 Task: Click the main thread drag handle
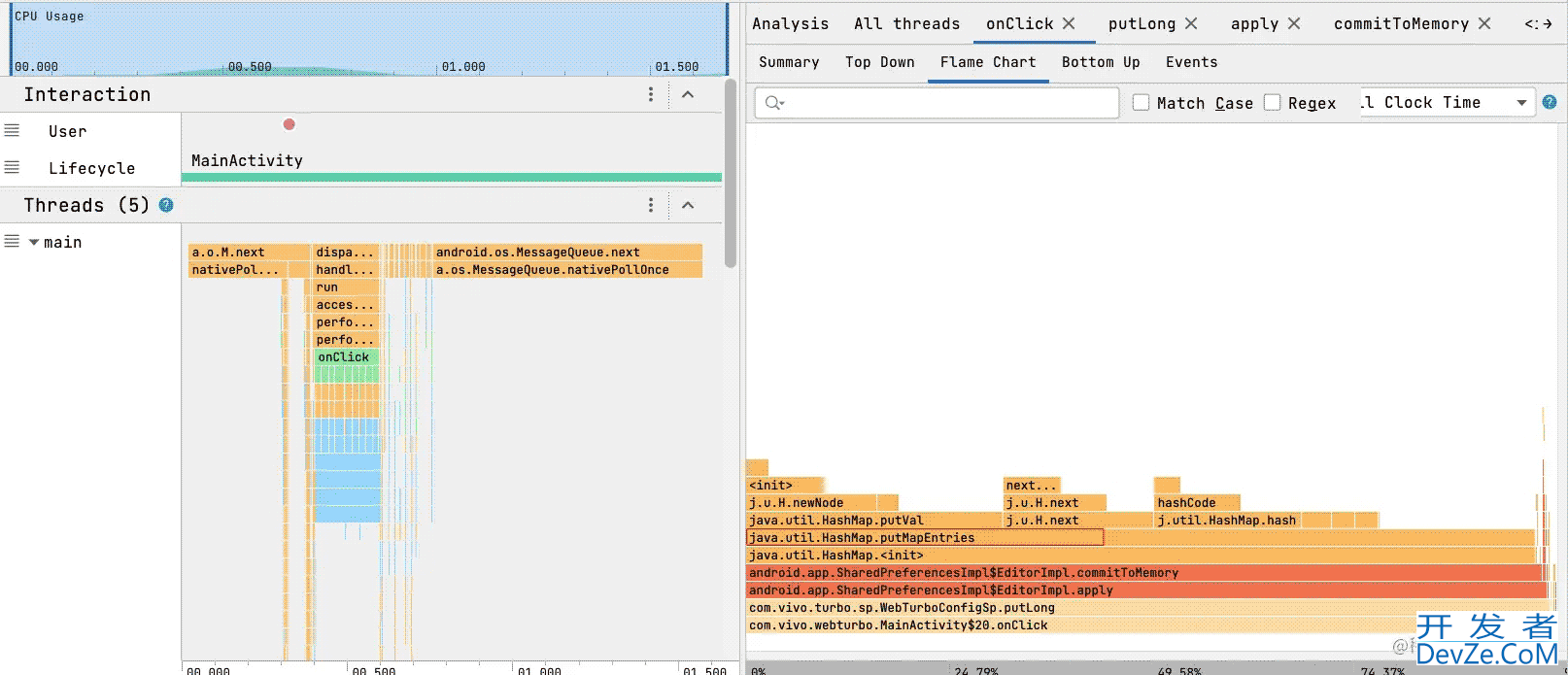pyautogui.click(x=12, y=241)
